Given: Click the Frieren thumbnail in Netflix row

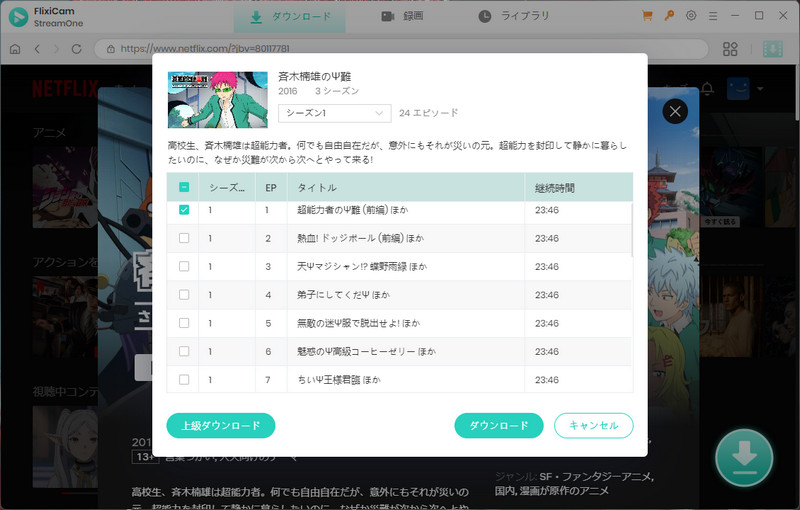Looking at the screenshot, I should 65,447.
